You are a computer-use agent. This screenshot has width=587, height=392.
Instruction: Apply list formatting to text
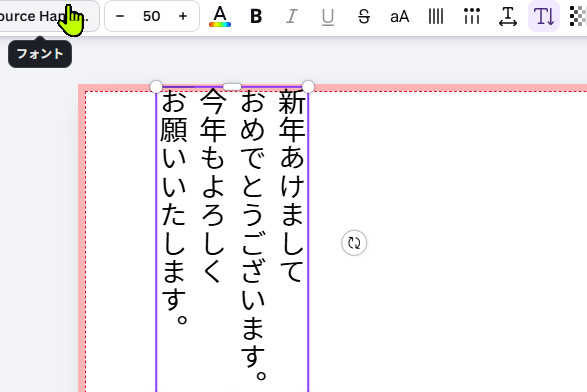point(472,16)
